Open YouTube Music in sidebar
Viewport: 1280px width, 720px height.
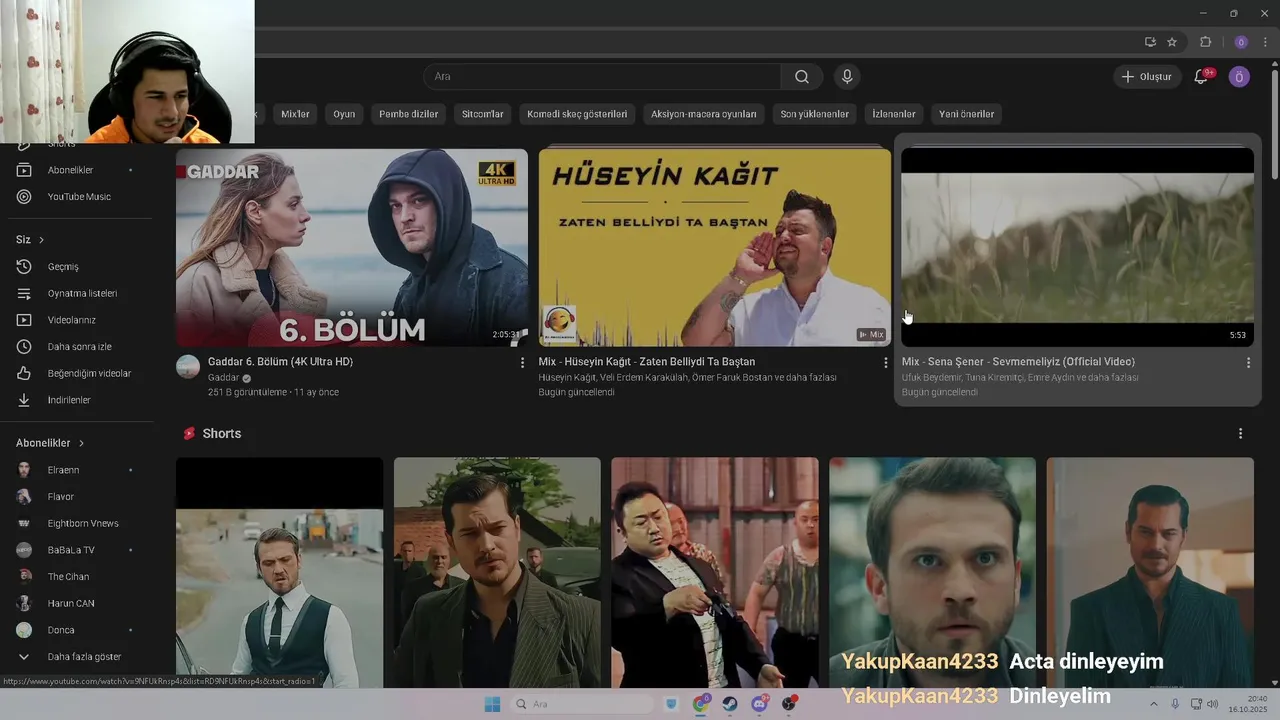click(77, 197)
